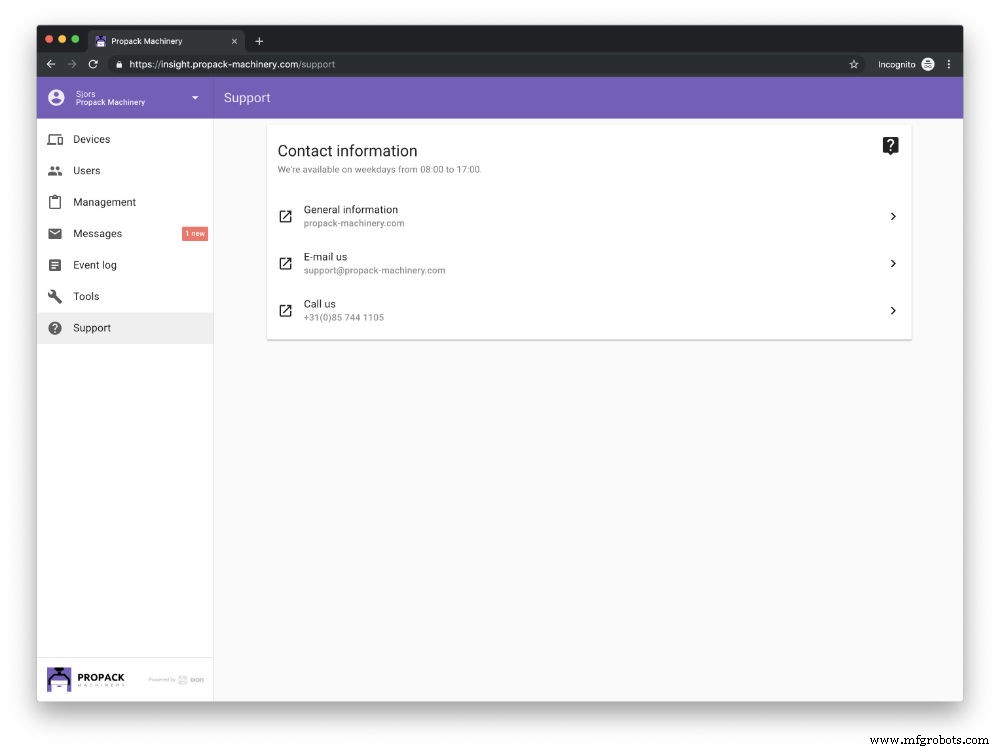
Task: Reload the page with the refresh button
Action: click(x=93, y=64)
